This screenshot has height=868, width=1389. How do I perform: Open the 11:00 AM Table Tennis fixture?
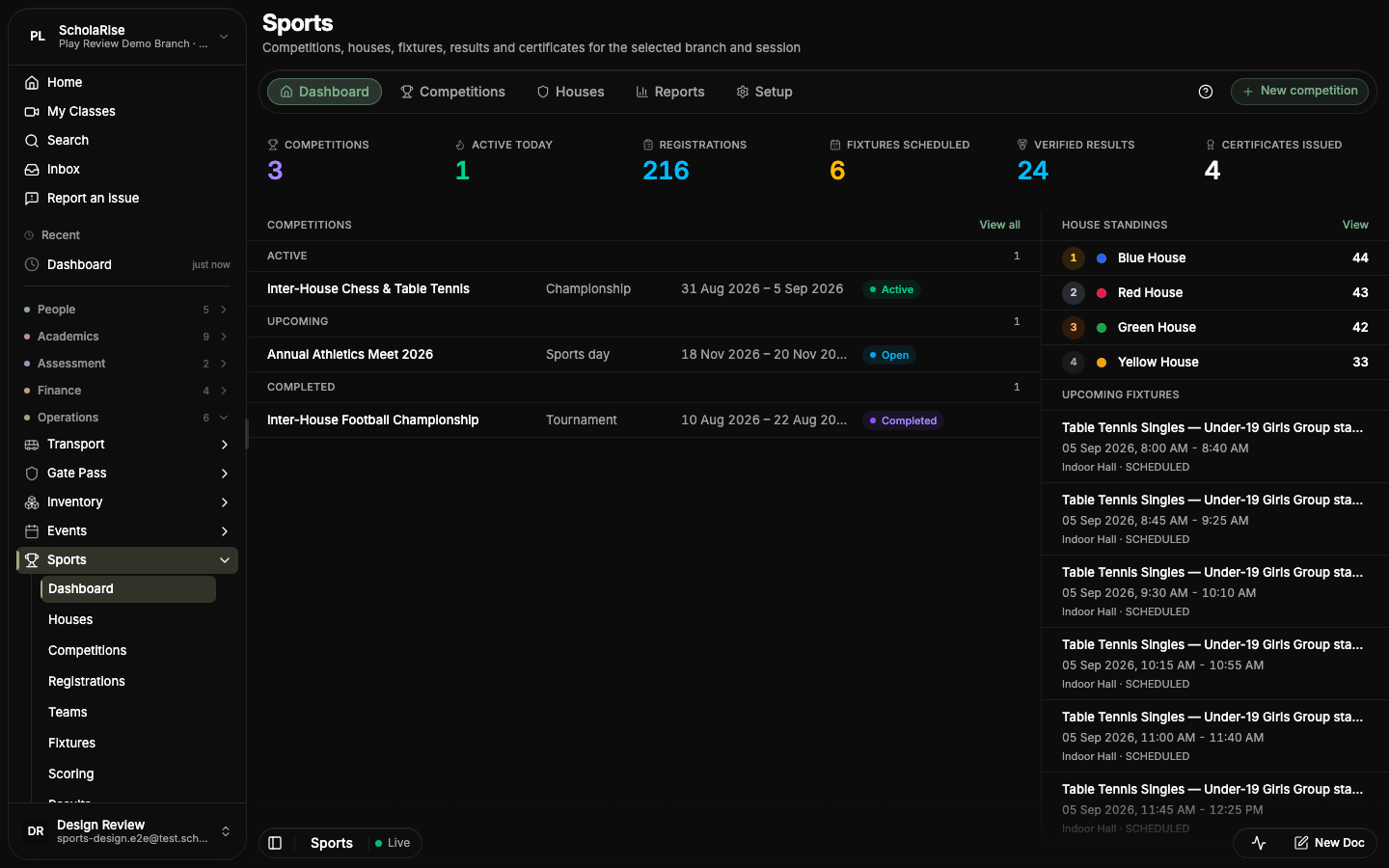[x=1214, y=736]
